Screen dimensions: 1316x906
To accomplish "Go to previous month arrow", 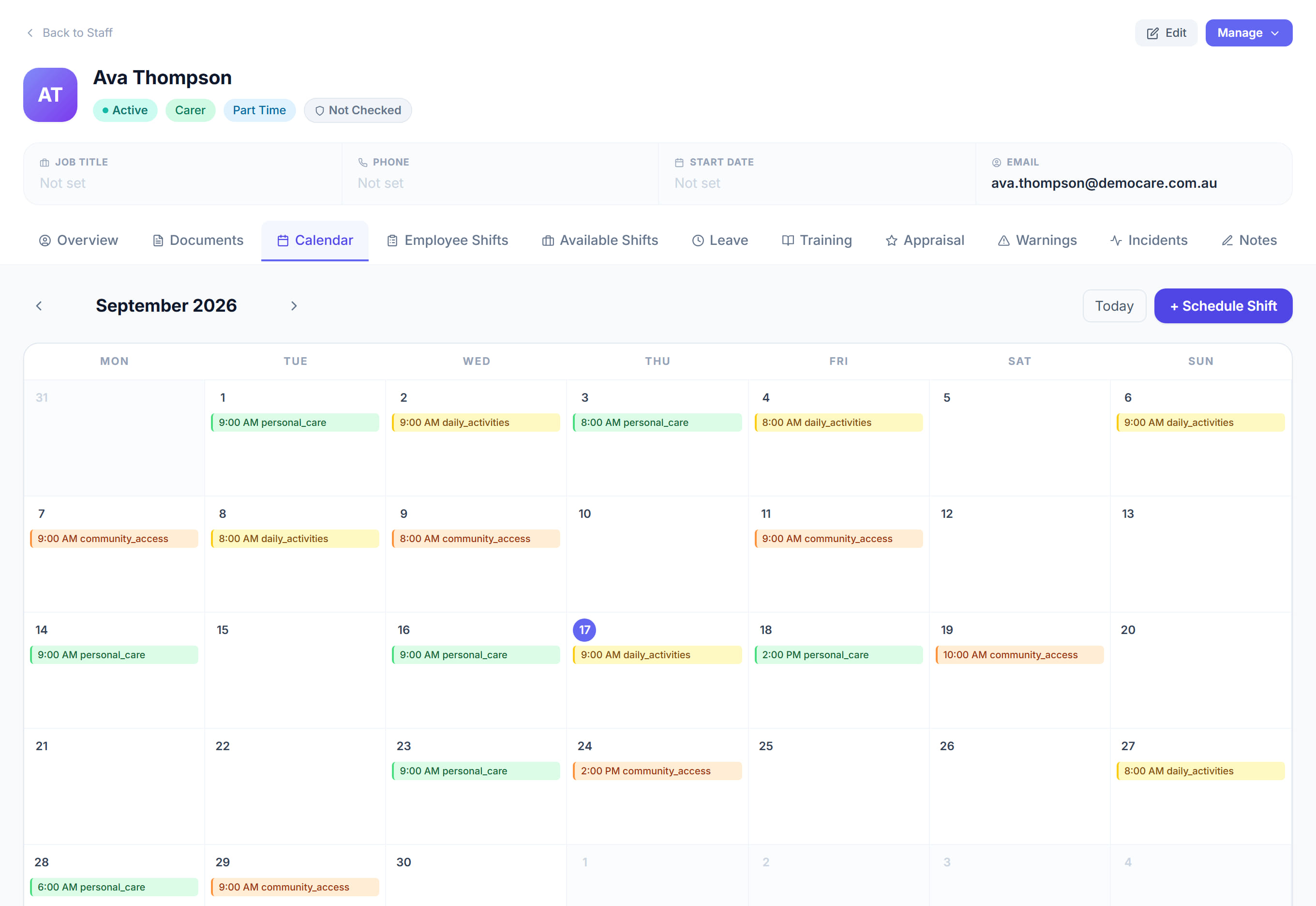I will pos(39,306).
